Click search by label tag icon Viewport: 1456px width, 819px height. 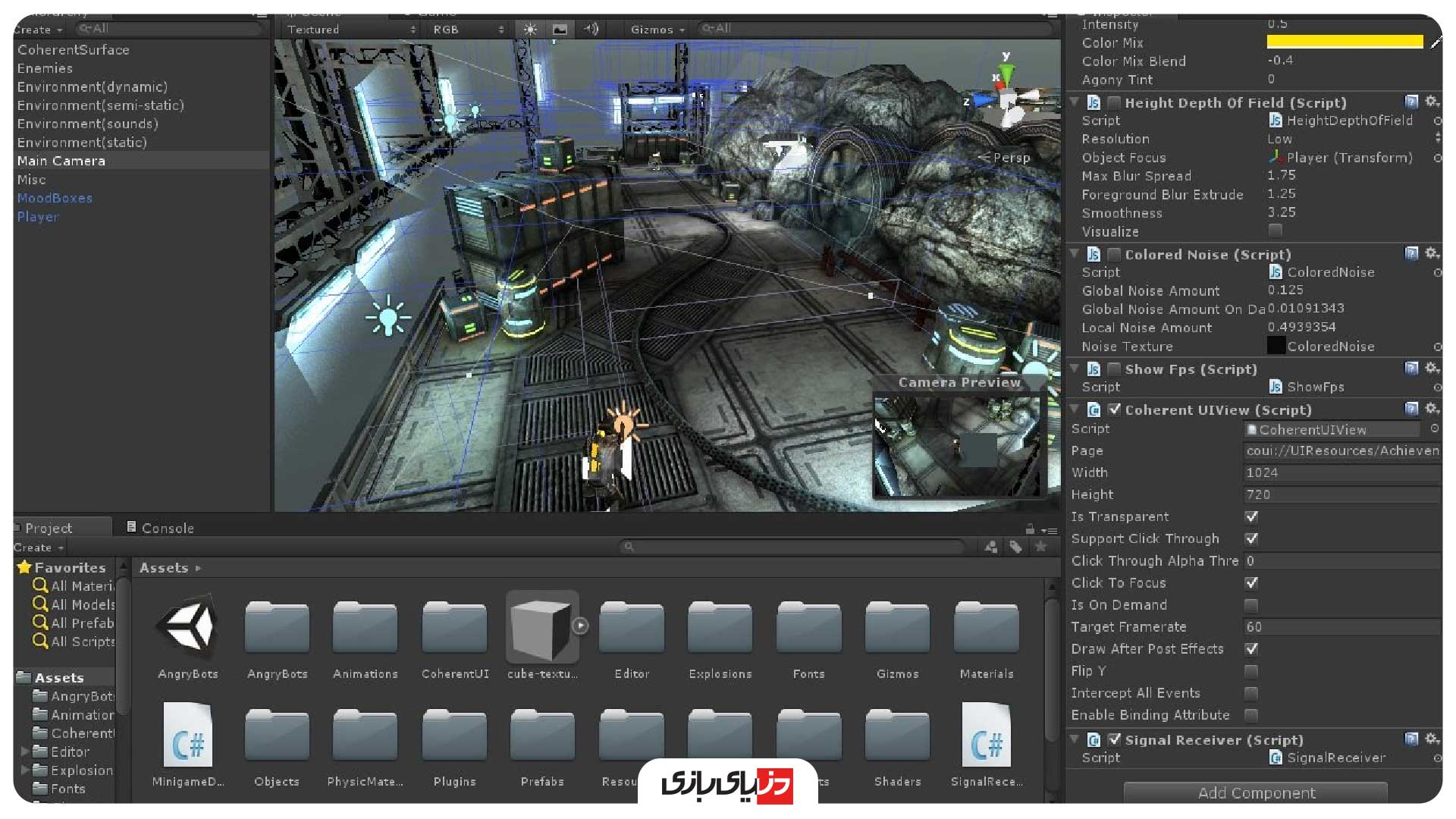pos(1015,547)
